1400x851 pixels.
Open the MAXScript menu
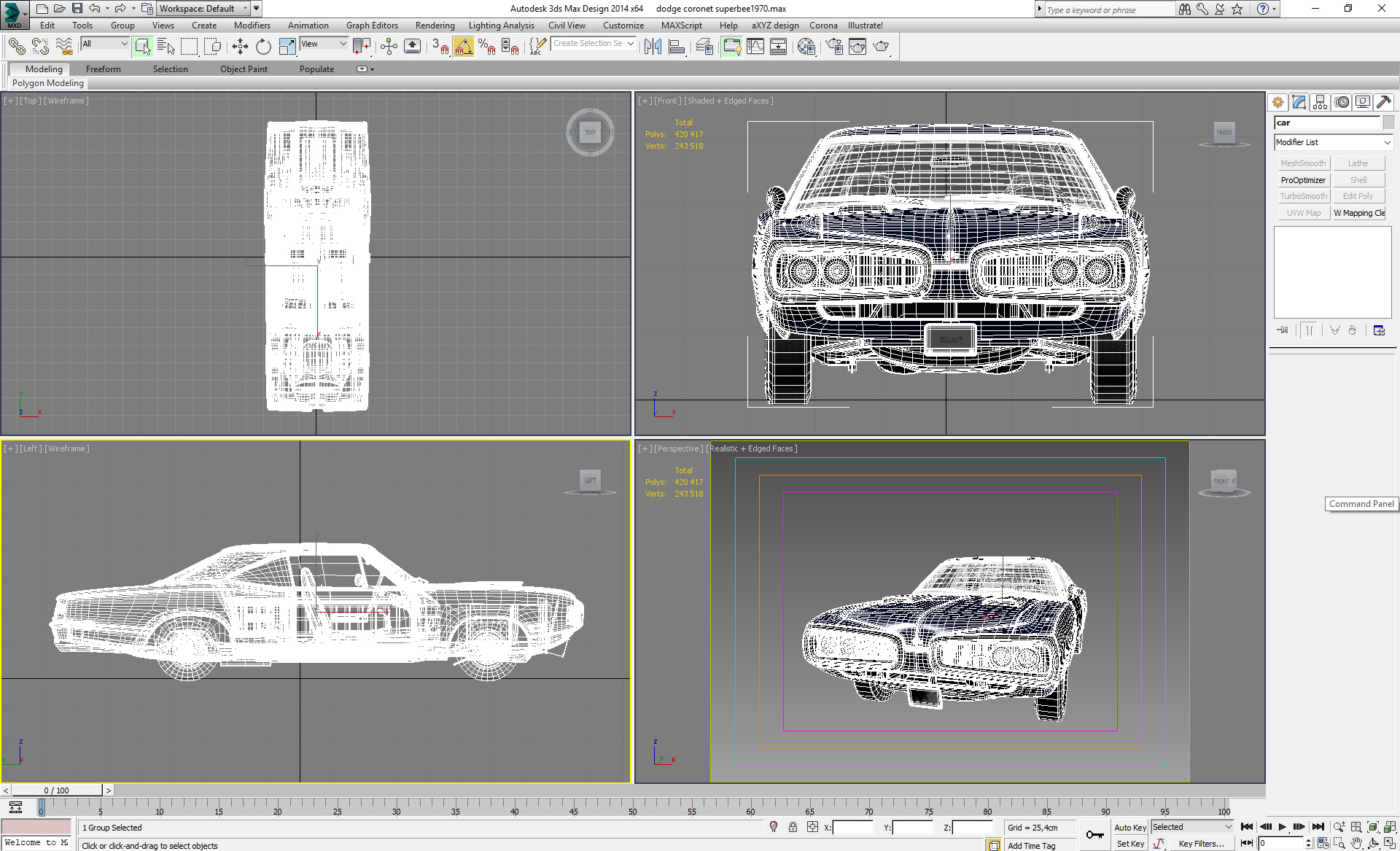681,26
